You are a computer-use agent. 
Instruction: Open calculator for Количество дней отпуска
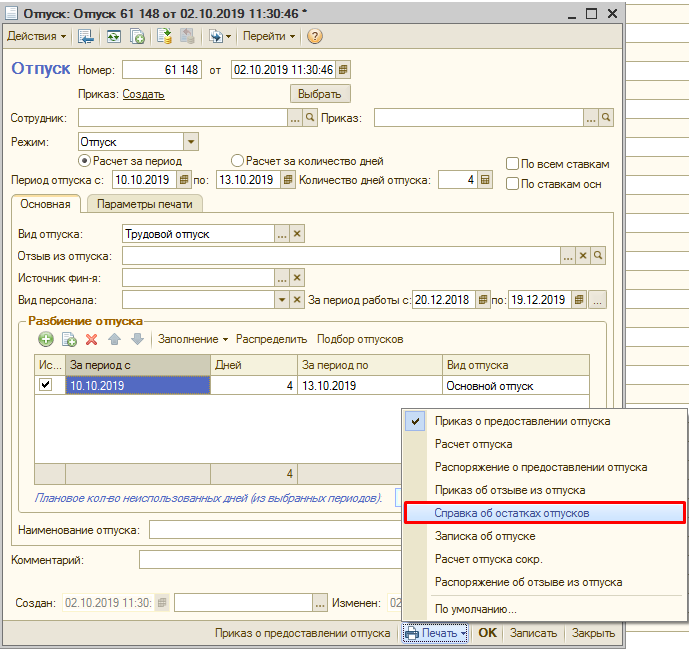coord(485,180)
